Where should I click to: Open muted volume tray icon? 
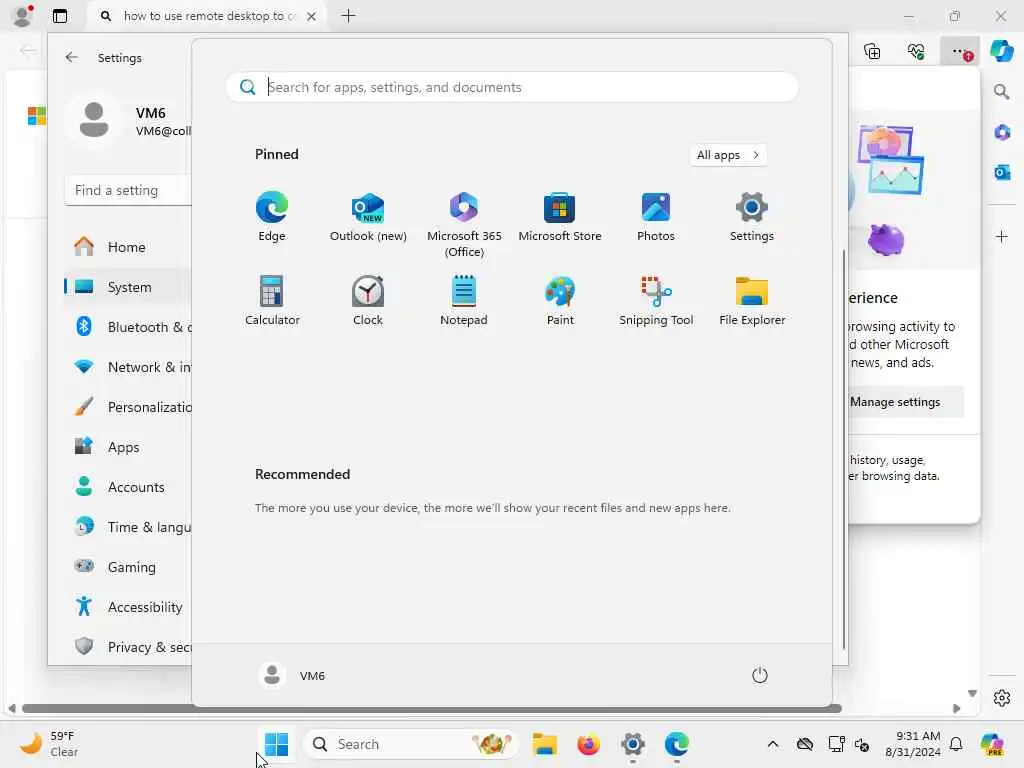pyautogui.click(x=862, y=744)
